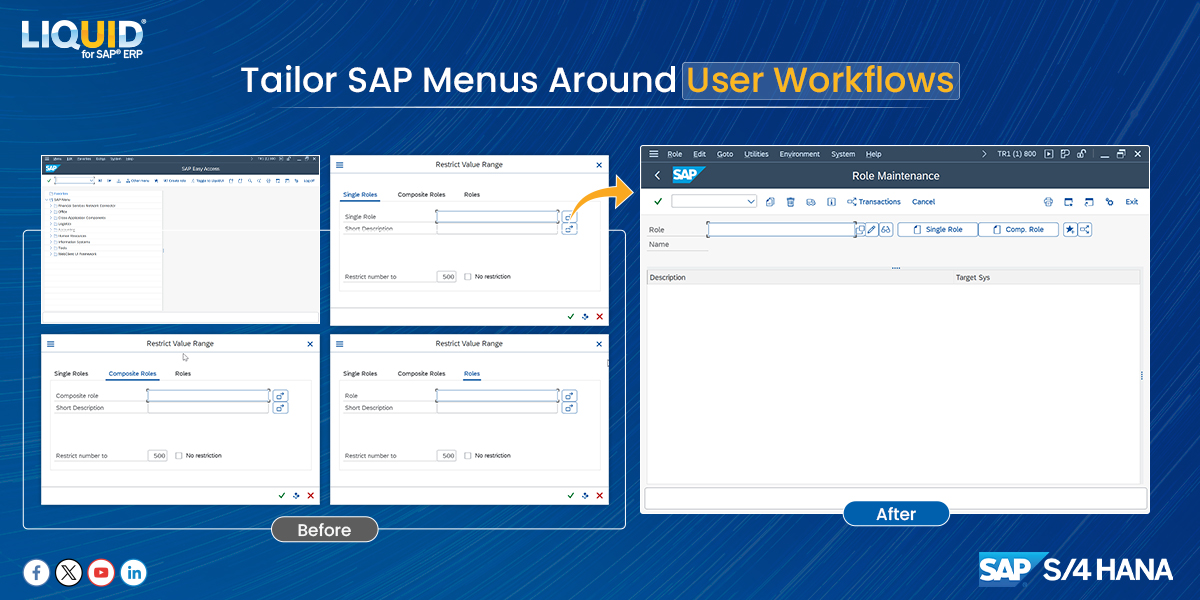
Task: Close the Composite role Restrict Value Range dialog
Action: point(310,343)
